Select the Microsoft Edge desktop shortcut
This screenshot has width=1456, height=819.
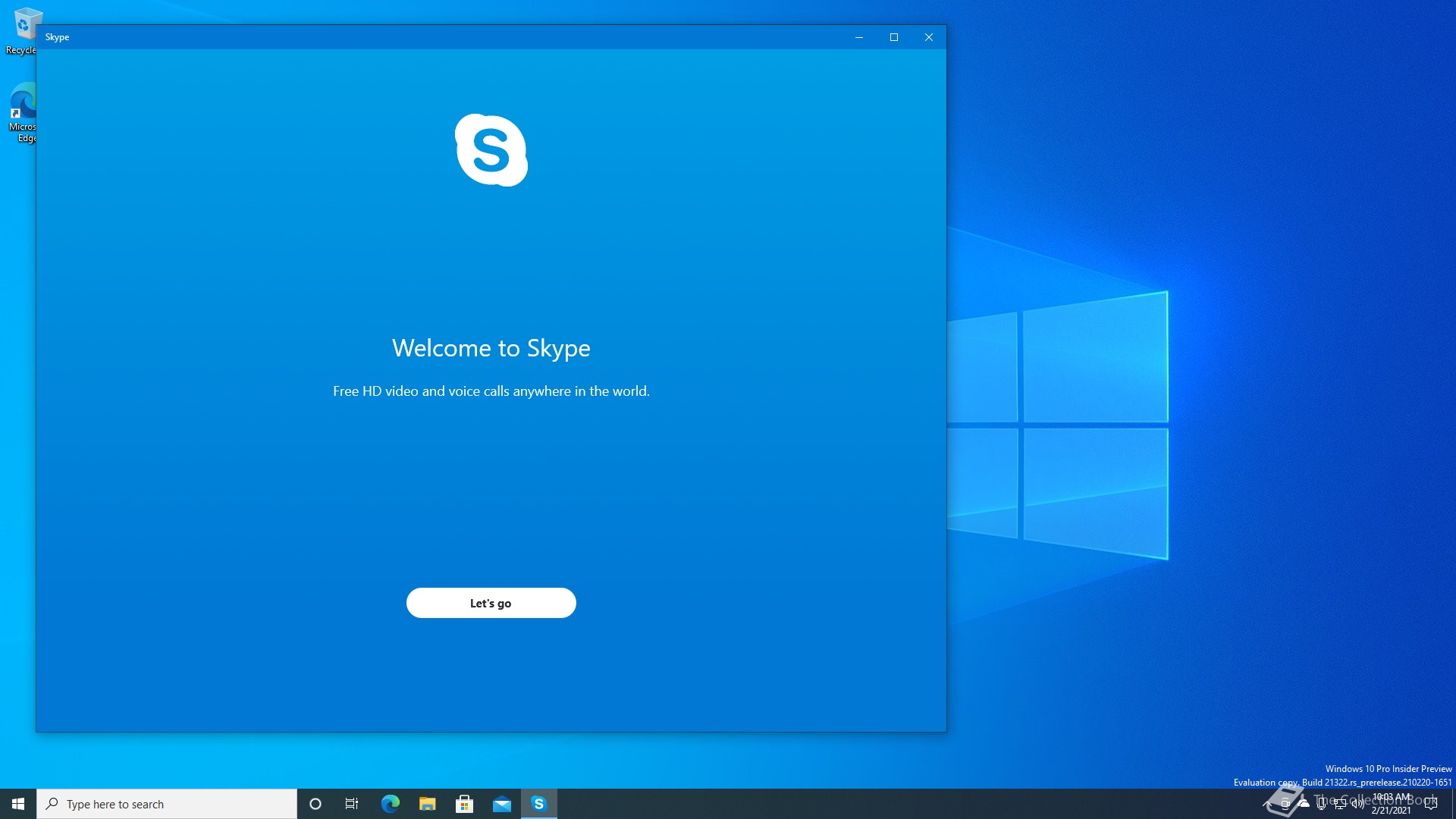click(23, 112)
